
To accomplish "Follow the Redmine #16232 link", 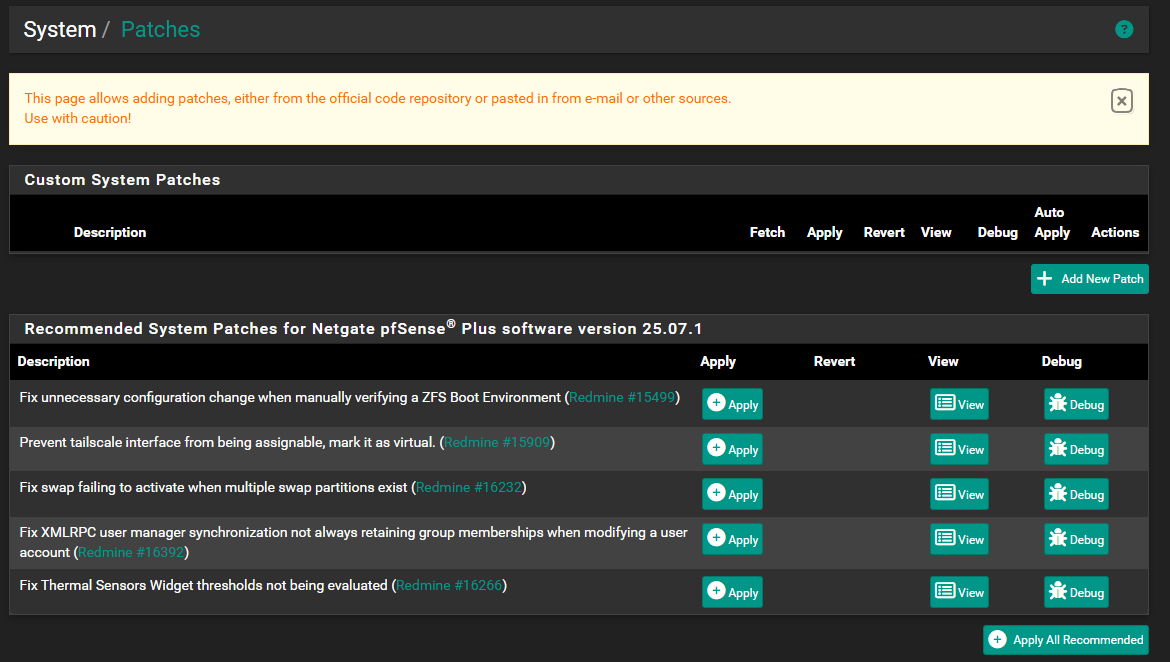I will click(468, 488).
